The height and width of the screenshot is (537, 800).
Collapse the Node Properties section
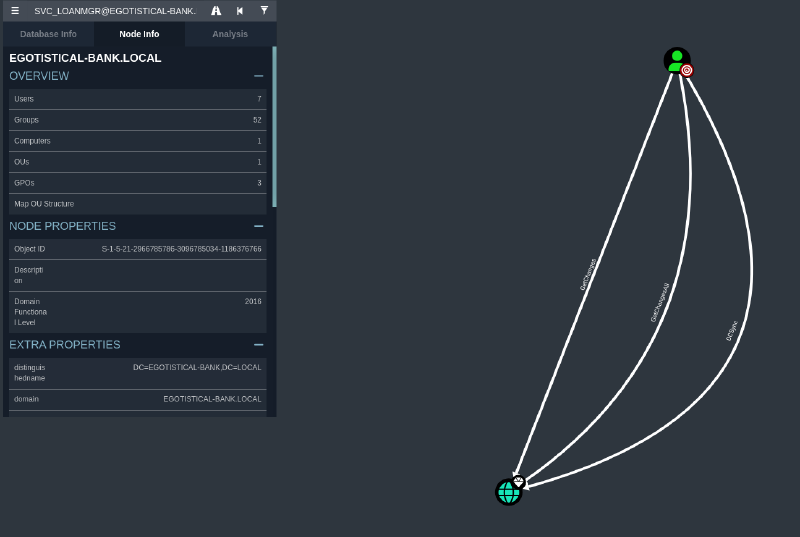[x=258, y=226]
